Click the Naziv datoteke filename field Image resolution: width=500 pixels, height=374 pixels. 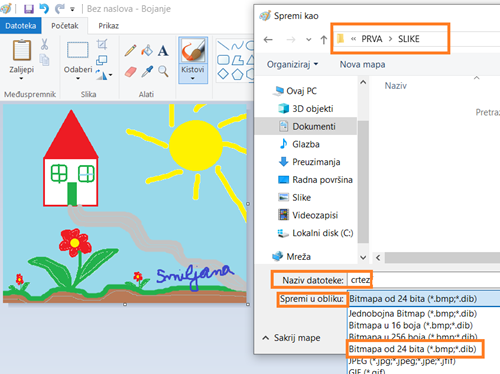(423, 280)
